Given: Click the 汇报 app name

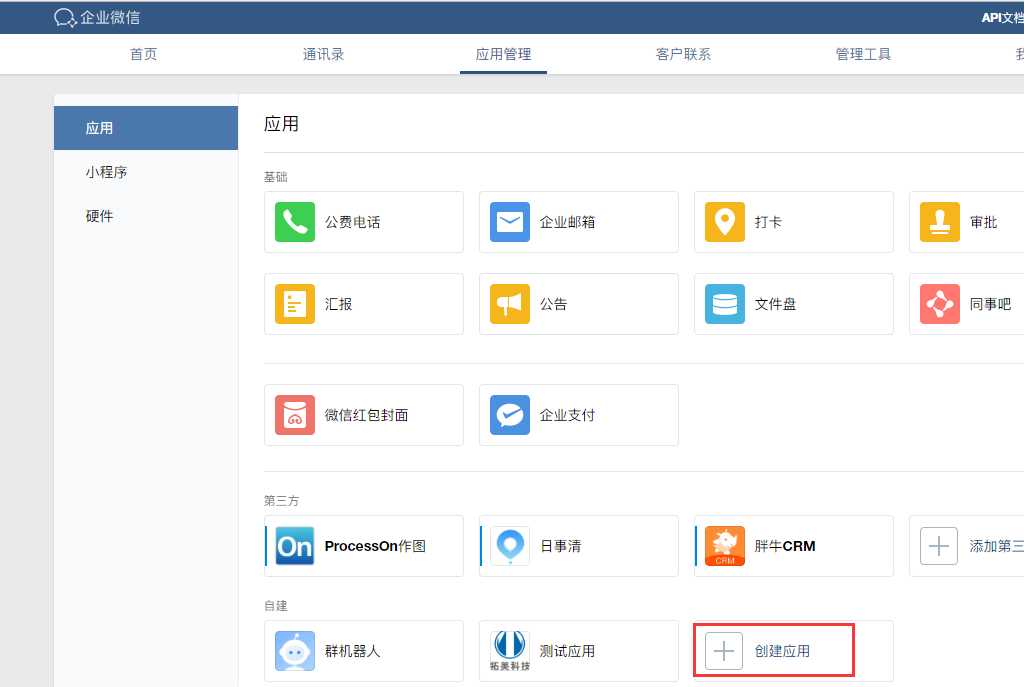Looking at the screenshot, I should [338, 304].
